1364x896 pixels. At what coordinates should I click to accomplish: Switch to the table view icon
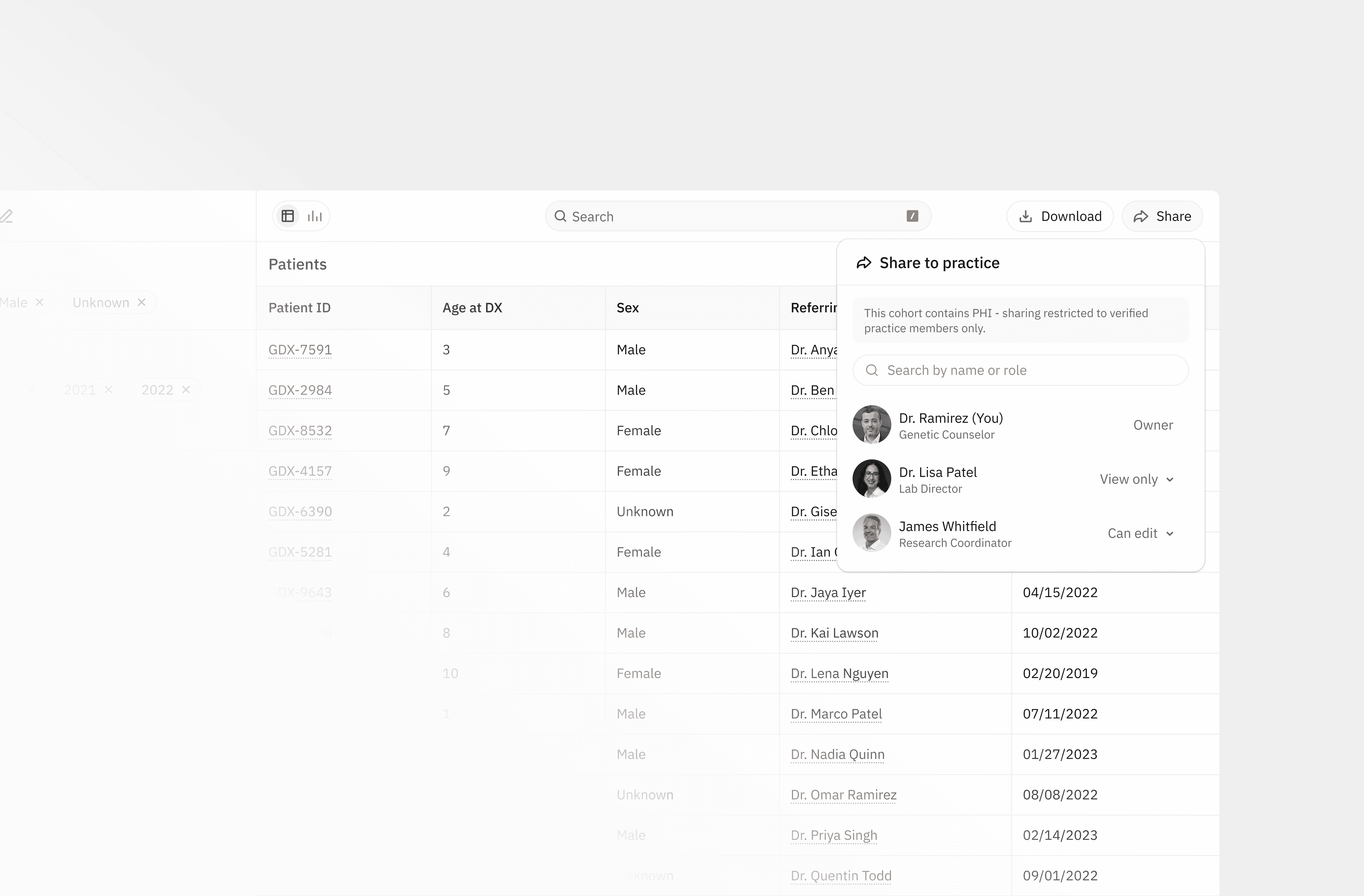click(x=288, y=216)
